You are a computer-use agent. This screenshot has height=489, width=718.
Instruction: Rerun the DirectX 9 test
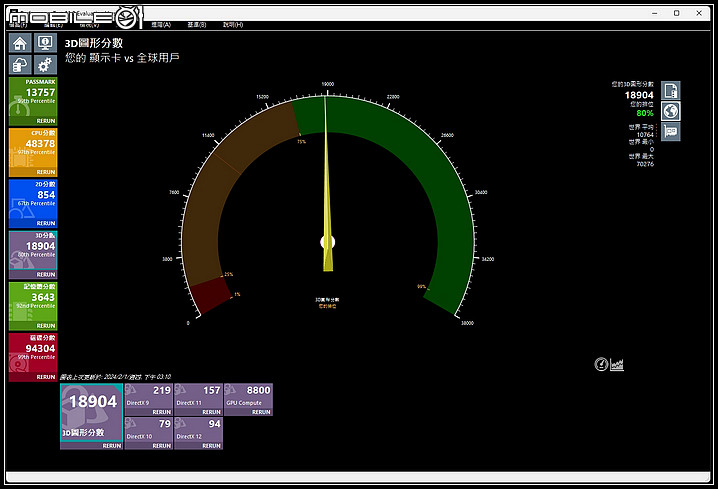point(163,411)
